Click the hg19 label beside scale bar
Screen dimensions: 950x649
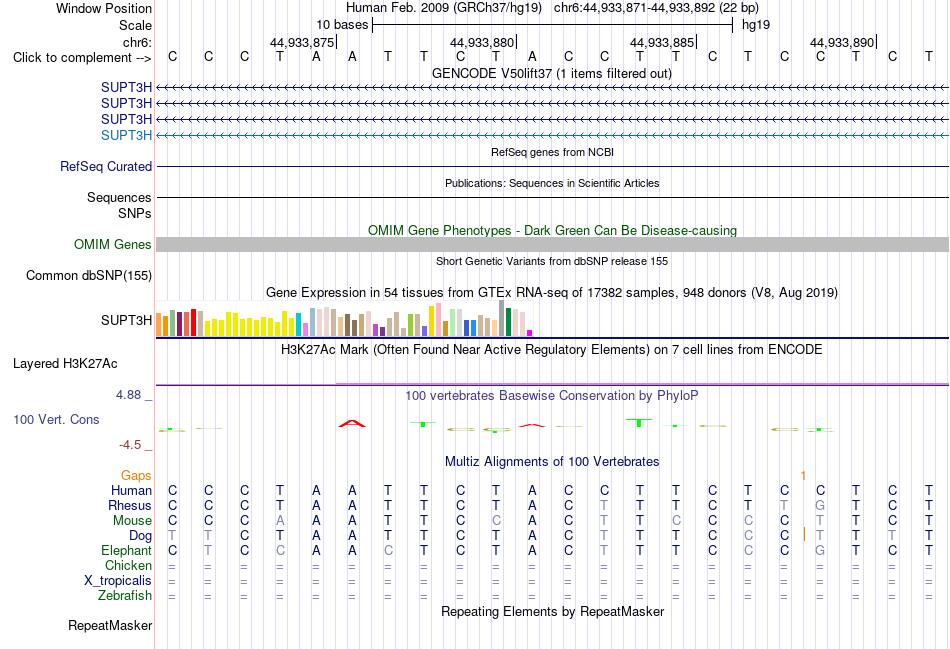pos(756,25)
